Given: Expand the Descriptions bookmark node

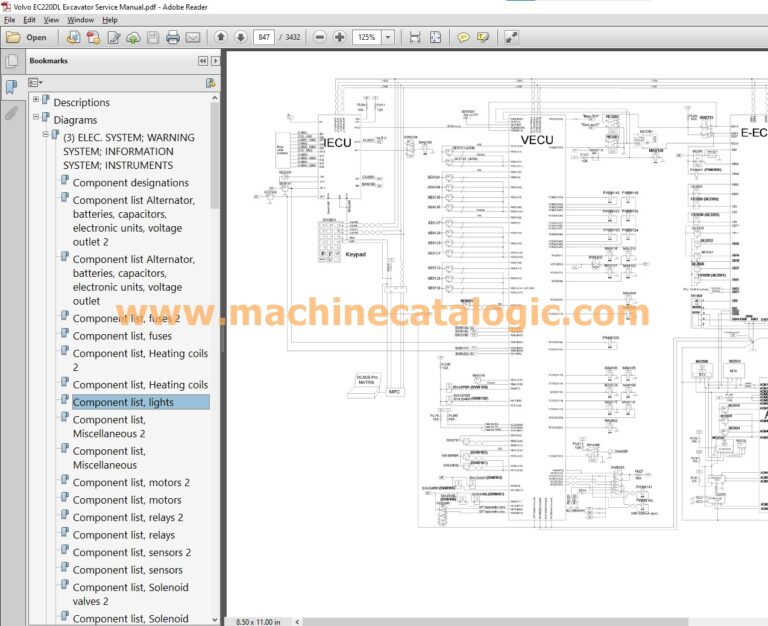Looking at the screenshot, I should click(x=36, y=99).
